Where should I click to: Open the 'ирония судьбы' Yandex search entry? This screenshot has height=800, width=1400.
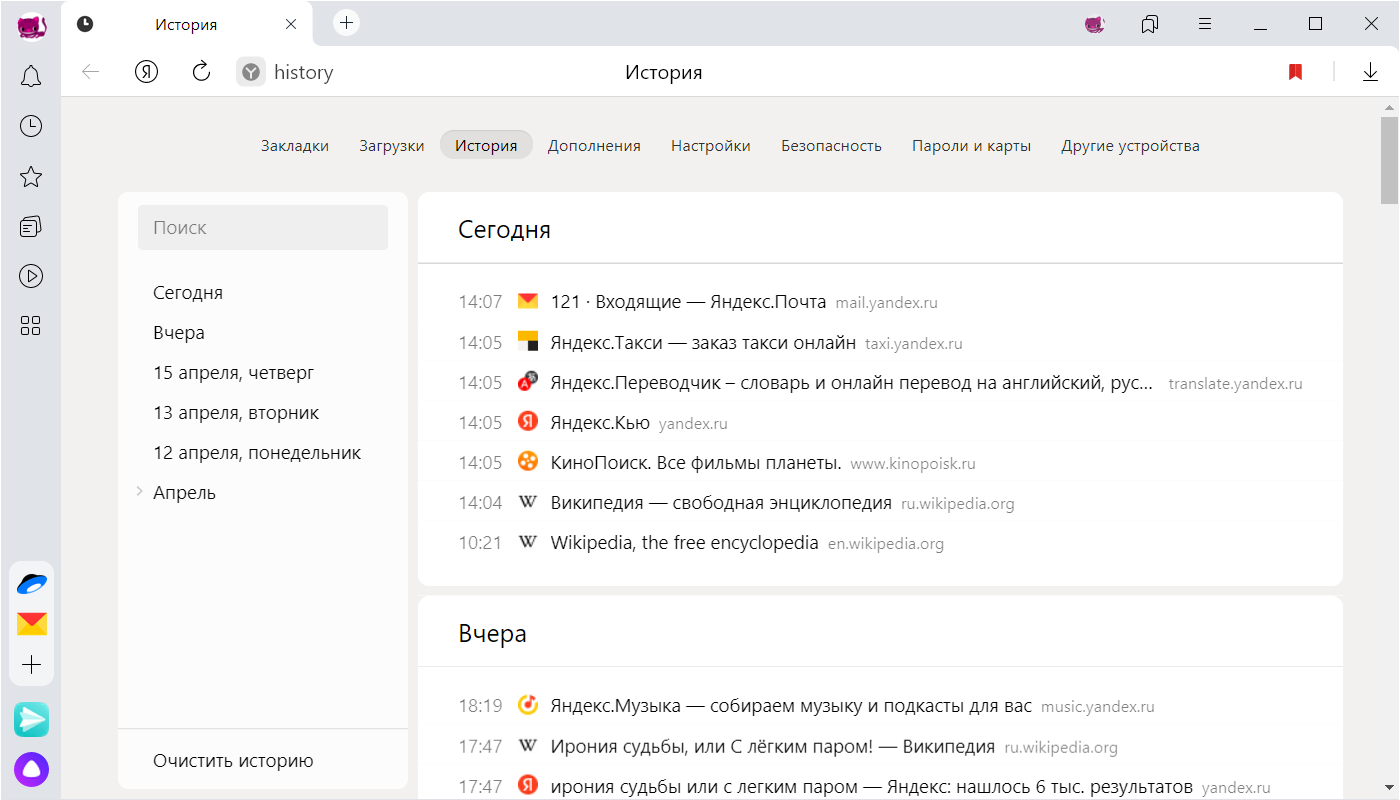872,786
